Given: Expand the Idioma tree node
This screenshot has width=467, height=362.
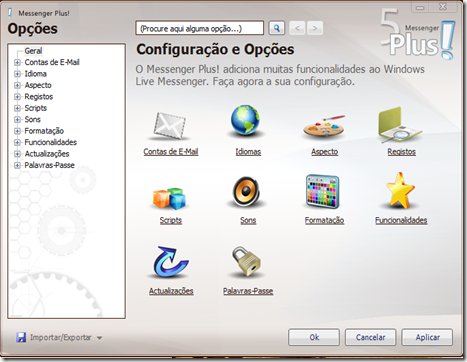Looking at the screenshot, I should coord(17,74).
